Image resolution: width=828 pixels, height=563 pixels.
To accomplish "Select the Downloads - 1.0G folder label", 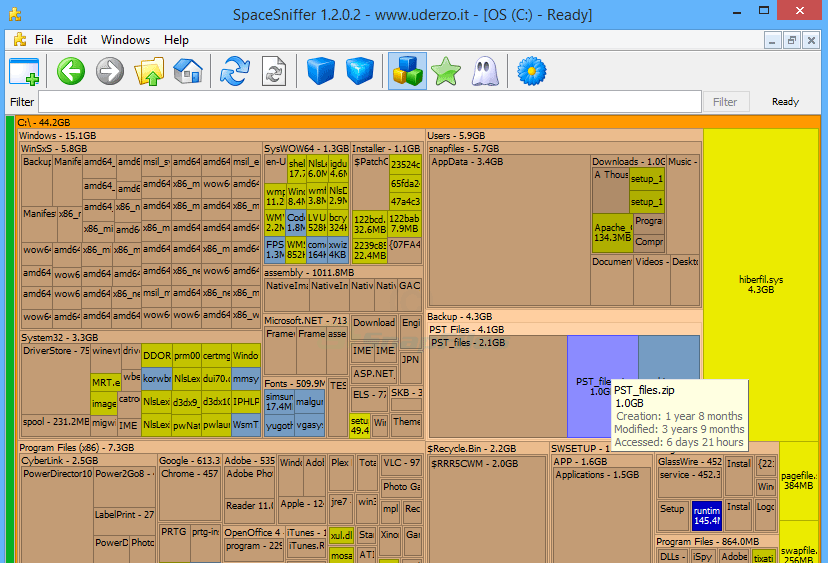I will tap(628, 162).
